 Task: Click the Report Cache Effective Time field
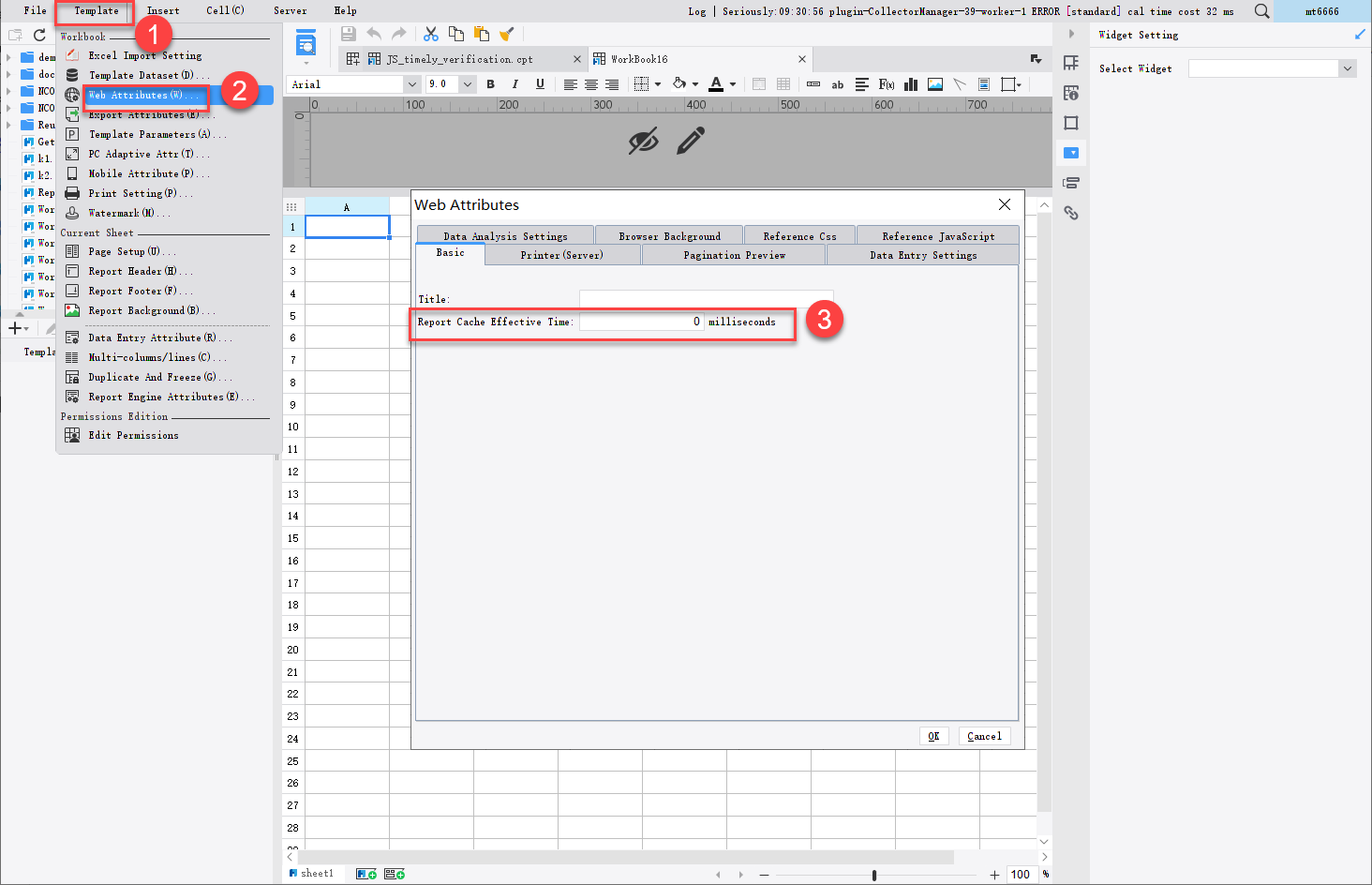coord(641,321)
